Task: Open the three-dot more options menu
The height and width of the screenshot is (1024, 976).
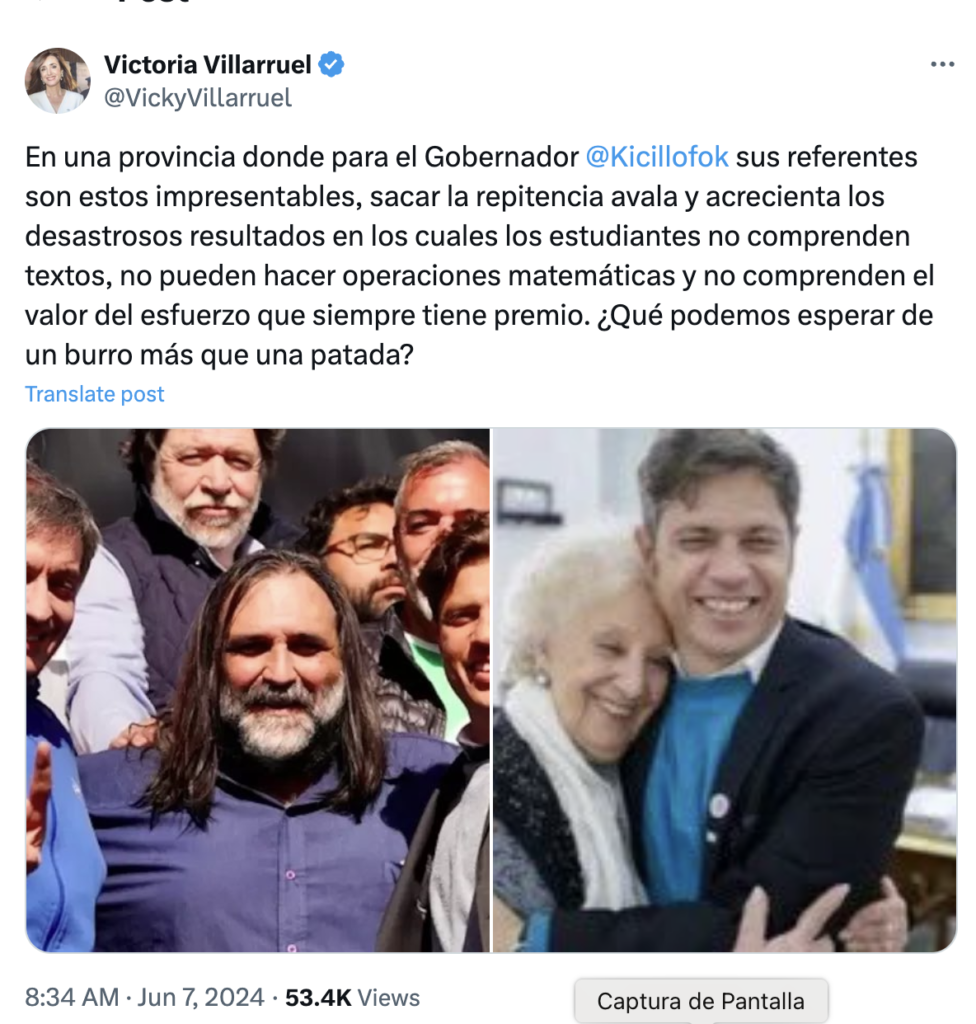Action: point(942,64)
